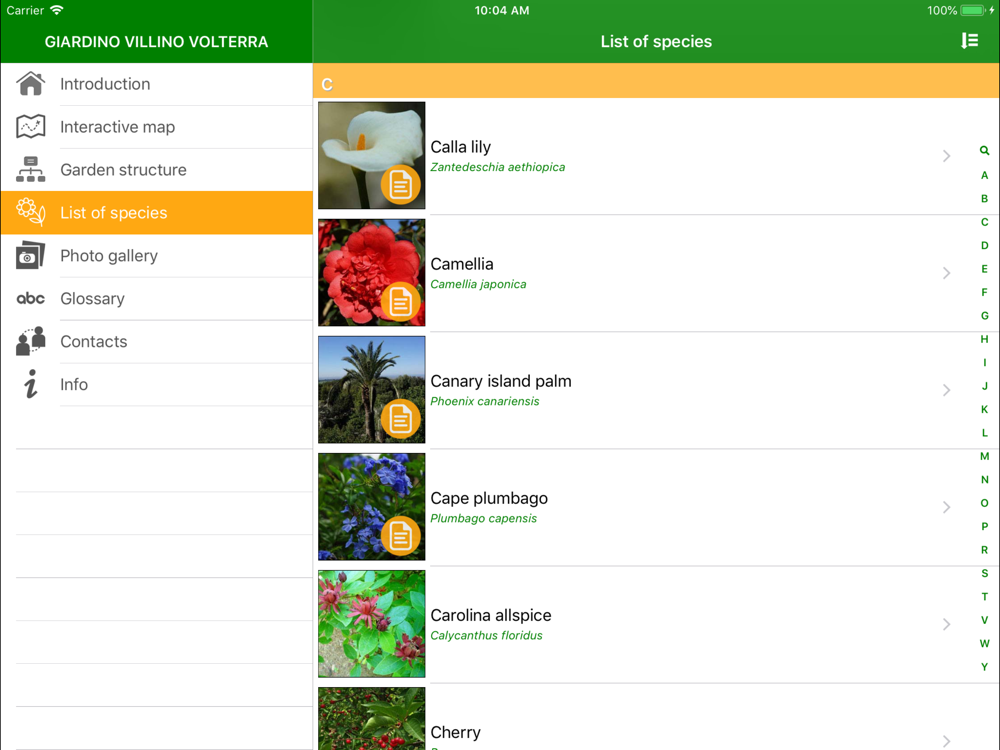Jump to letter B in index

(x=985, y=198)
